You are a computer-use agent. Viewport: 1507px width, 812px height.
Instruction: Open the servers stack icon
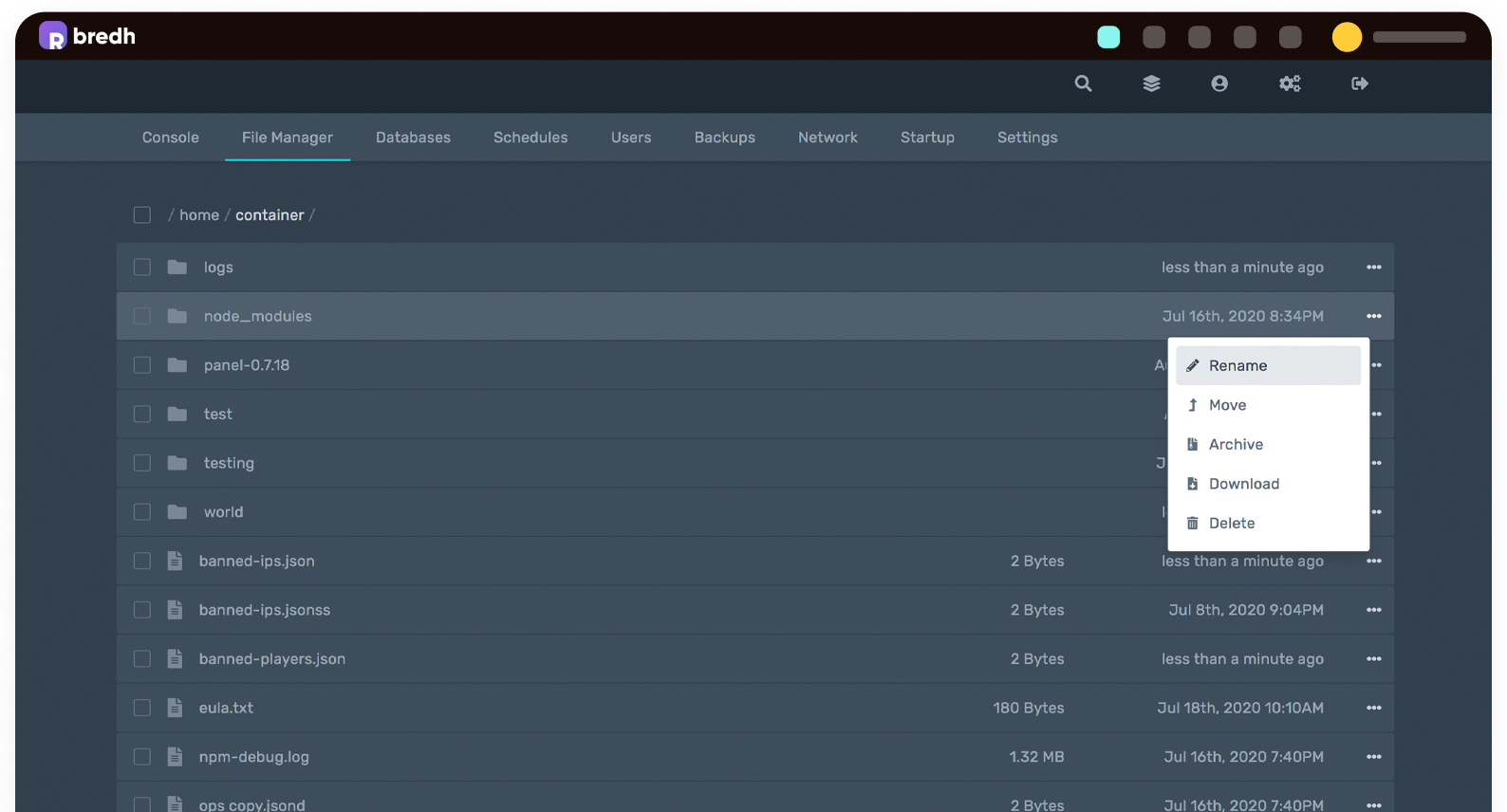coord(1151,83)
